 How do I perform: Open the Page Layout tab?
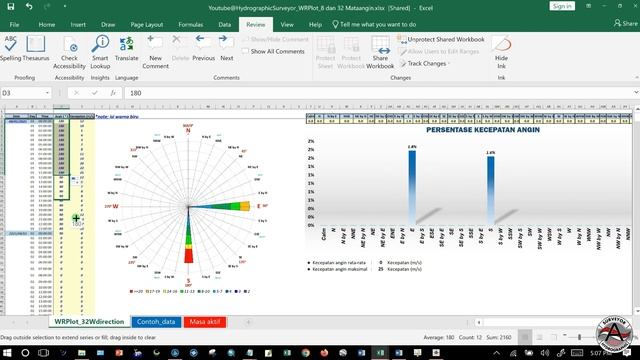147,24
